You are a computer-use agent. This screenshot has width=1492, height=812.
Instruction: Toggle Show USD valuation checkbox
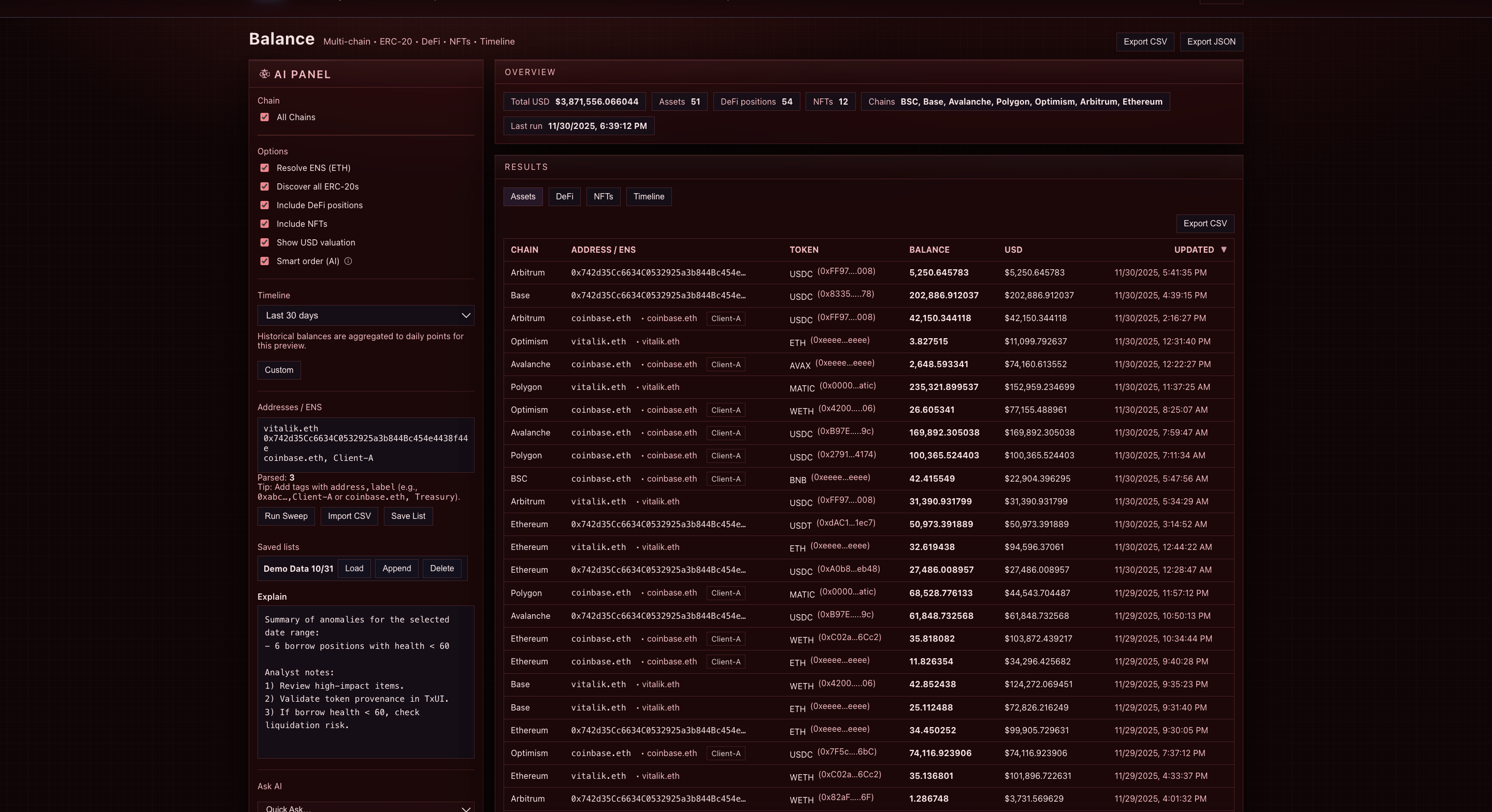click(x=265, y=243)
